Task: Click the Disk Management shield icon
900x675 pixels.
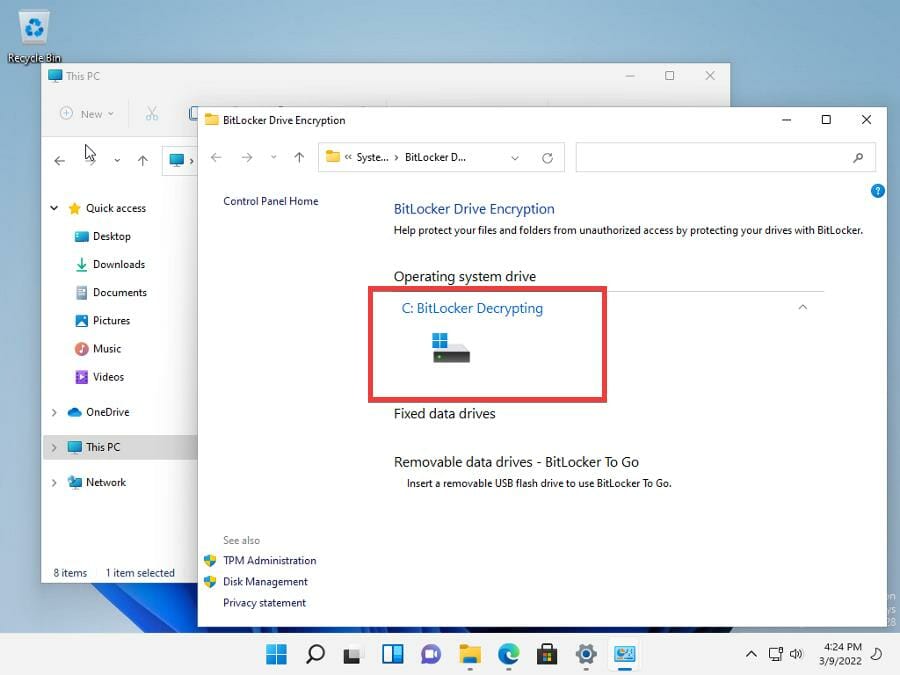Action: (x=209, y=581)
